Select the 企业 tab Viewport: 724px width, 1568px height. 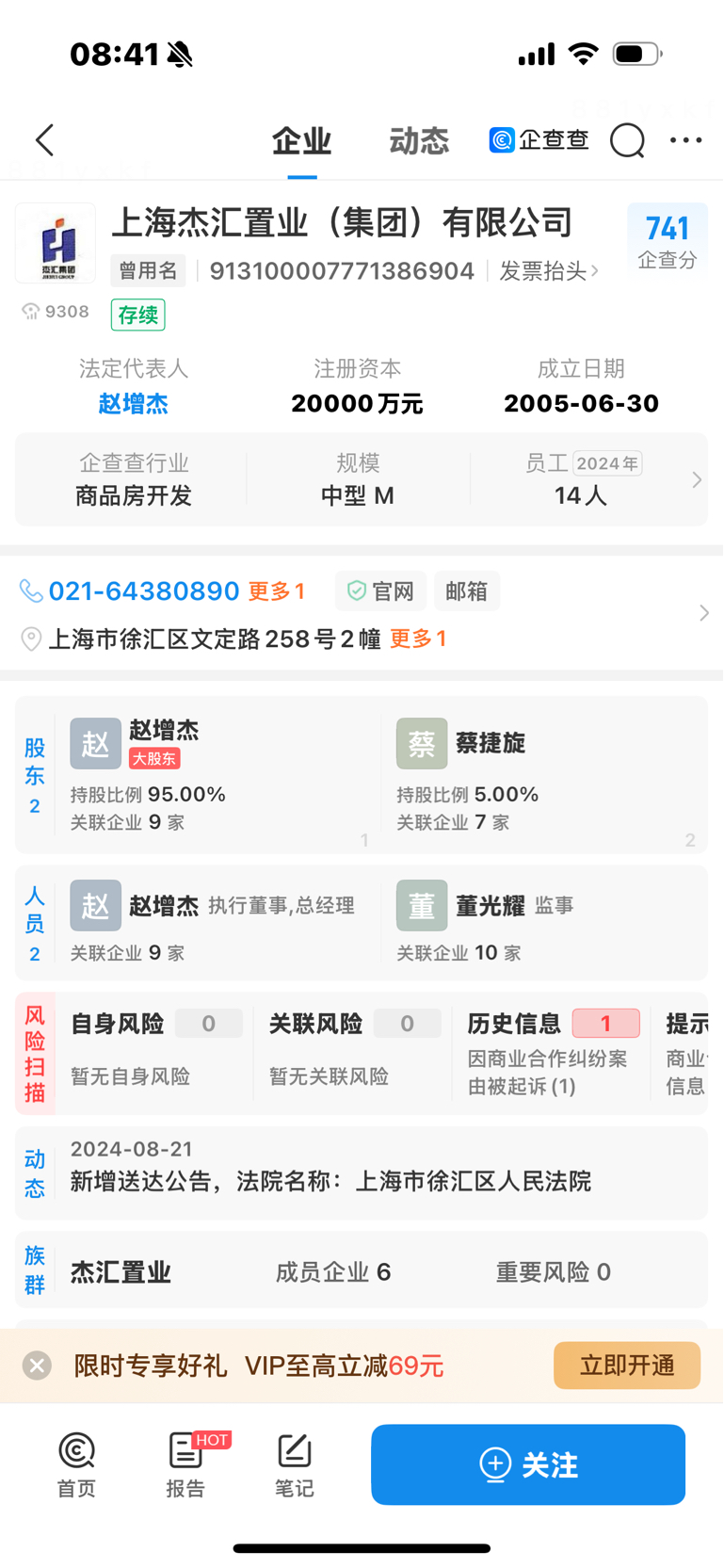[301, 141]
